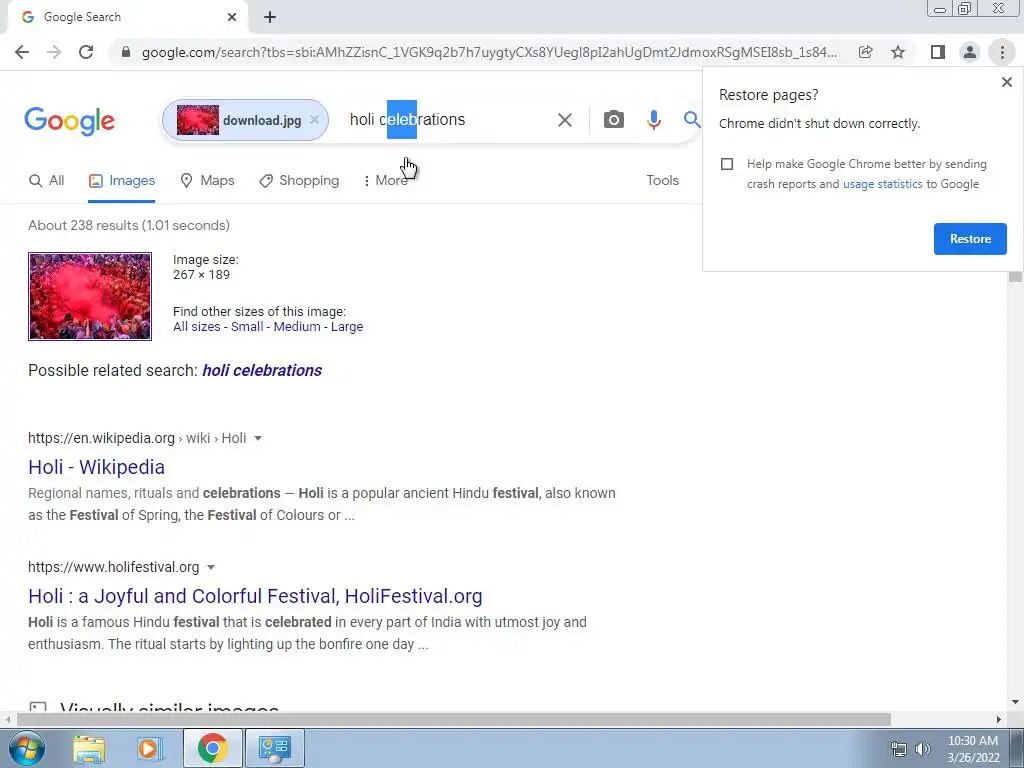Search by image using camera icon

click(x=613, y=120)
